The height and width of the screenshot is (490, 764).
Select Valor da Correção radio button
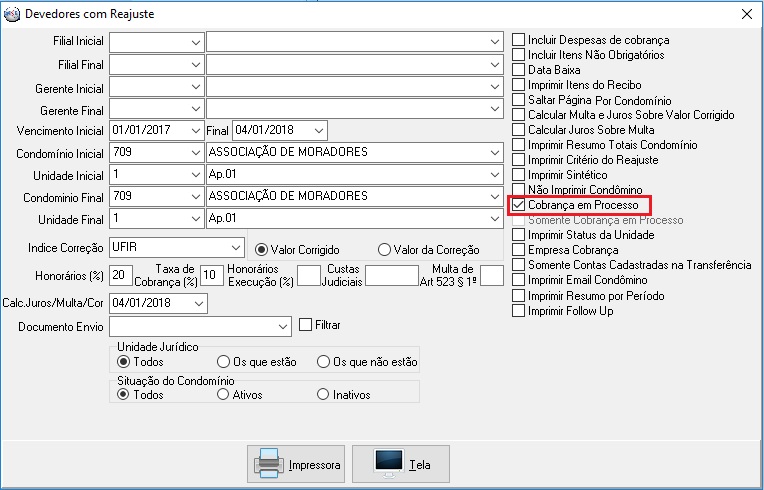(384, 249)
